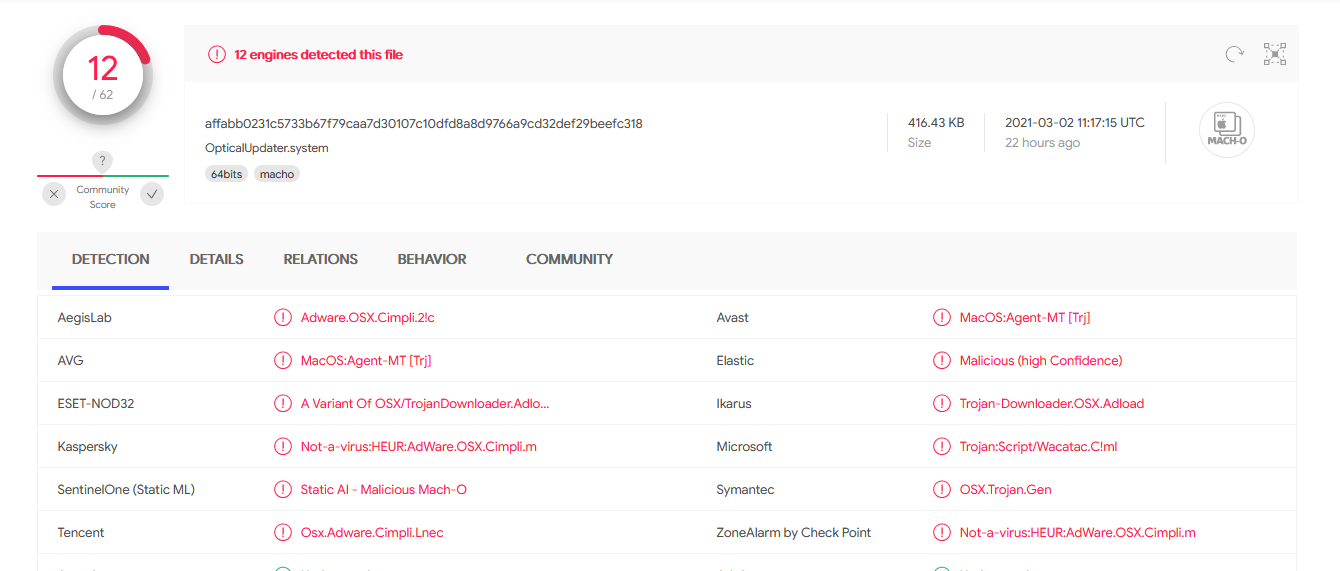Open the similarity graph icon
The height and width of the screenshot is (571, 1340).
[x=1275, y=55]
